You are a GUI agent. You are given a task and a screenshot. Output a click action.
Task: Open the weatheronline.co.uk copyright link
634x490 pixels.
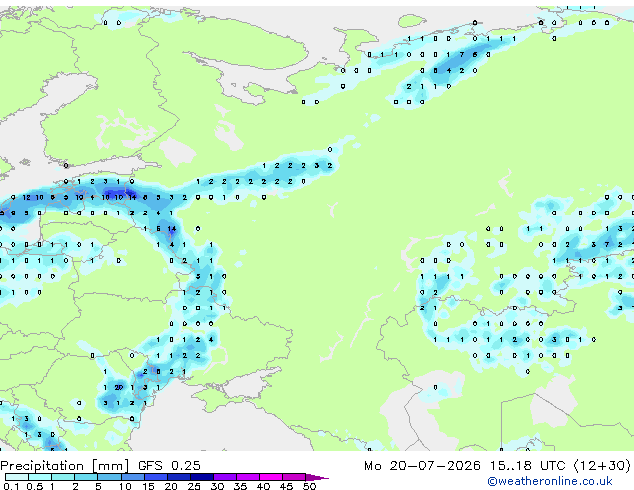(550, 481)
